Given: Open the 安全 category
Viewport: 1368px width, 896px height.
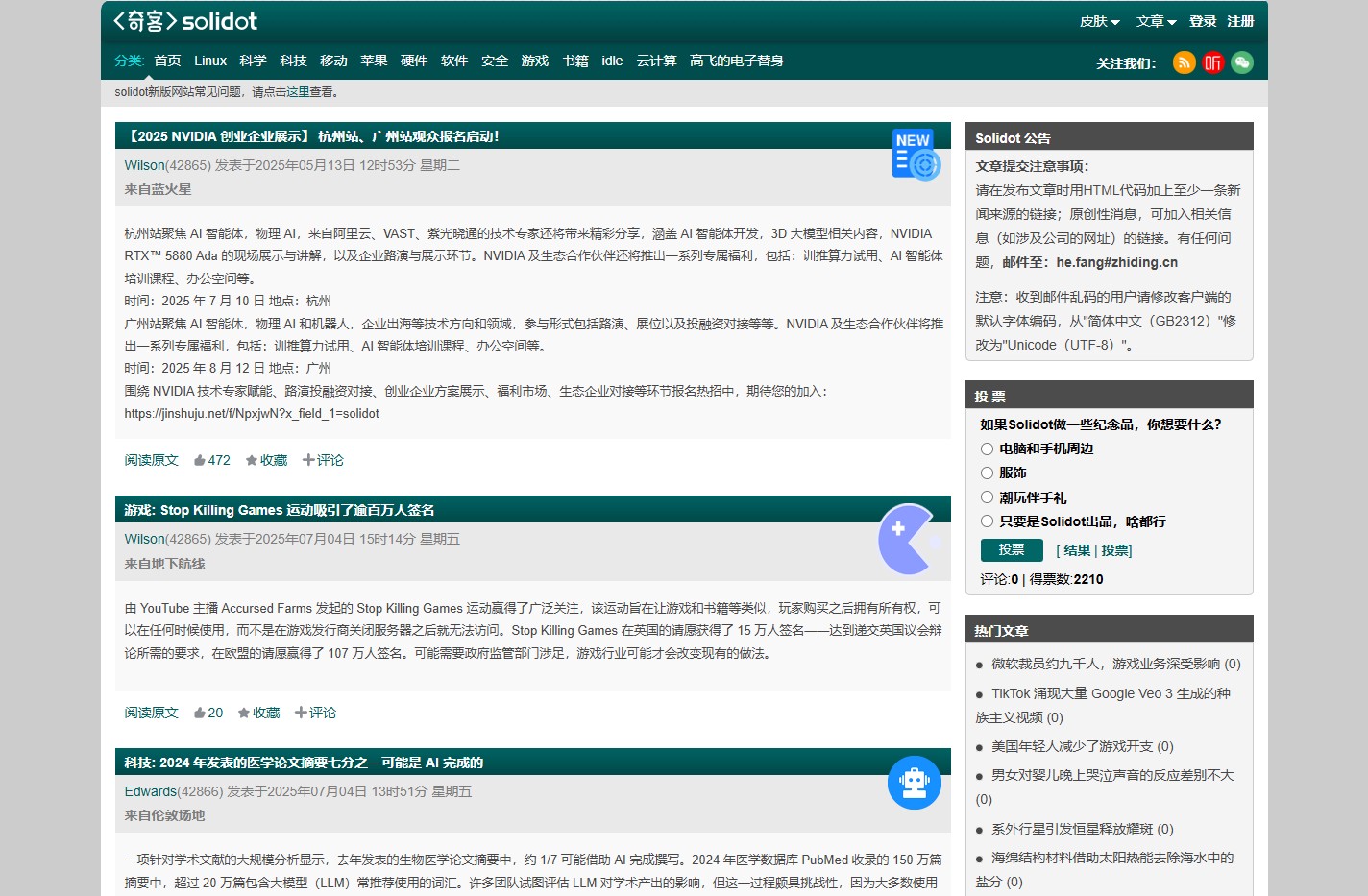Looking at the screenshot, I should coord(495,61).
